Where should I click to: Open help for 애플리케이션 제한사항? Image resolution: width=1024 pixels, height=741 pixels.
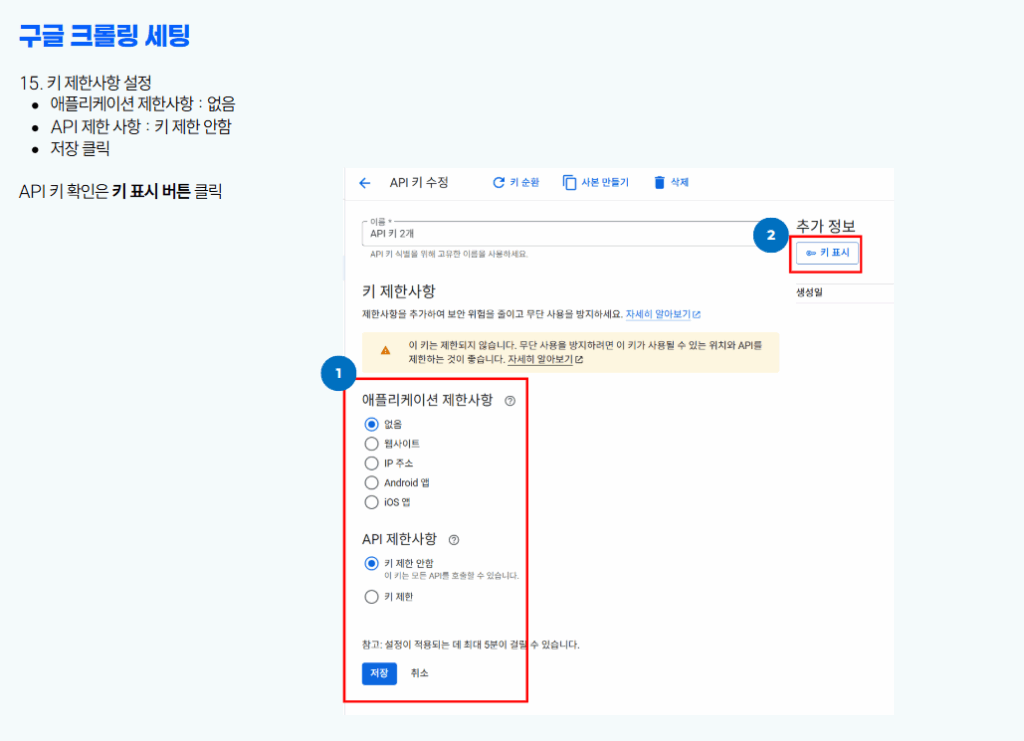(508, 401)
